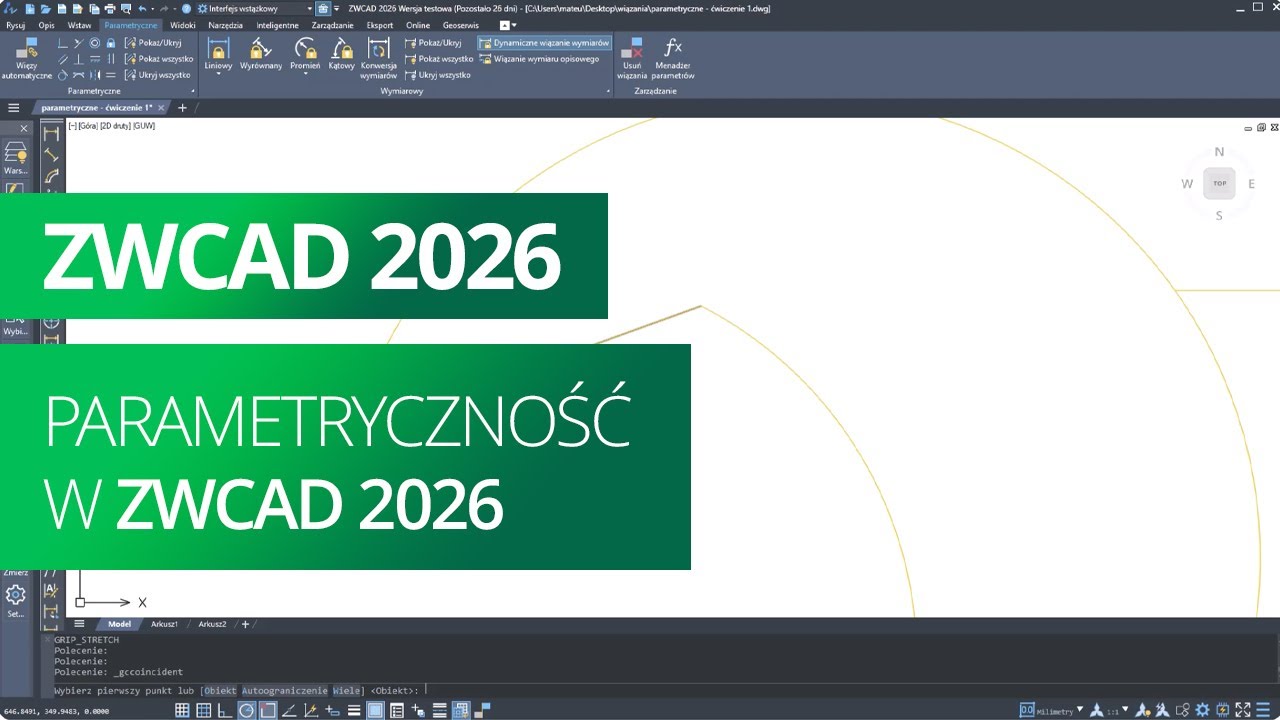This screenshot has height=720, width=1280.
Task: Click Konwersja wymiarów icon
Action: pyautogui.click(x=378, y=50)
